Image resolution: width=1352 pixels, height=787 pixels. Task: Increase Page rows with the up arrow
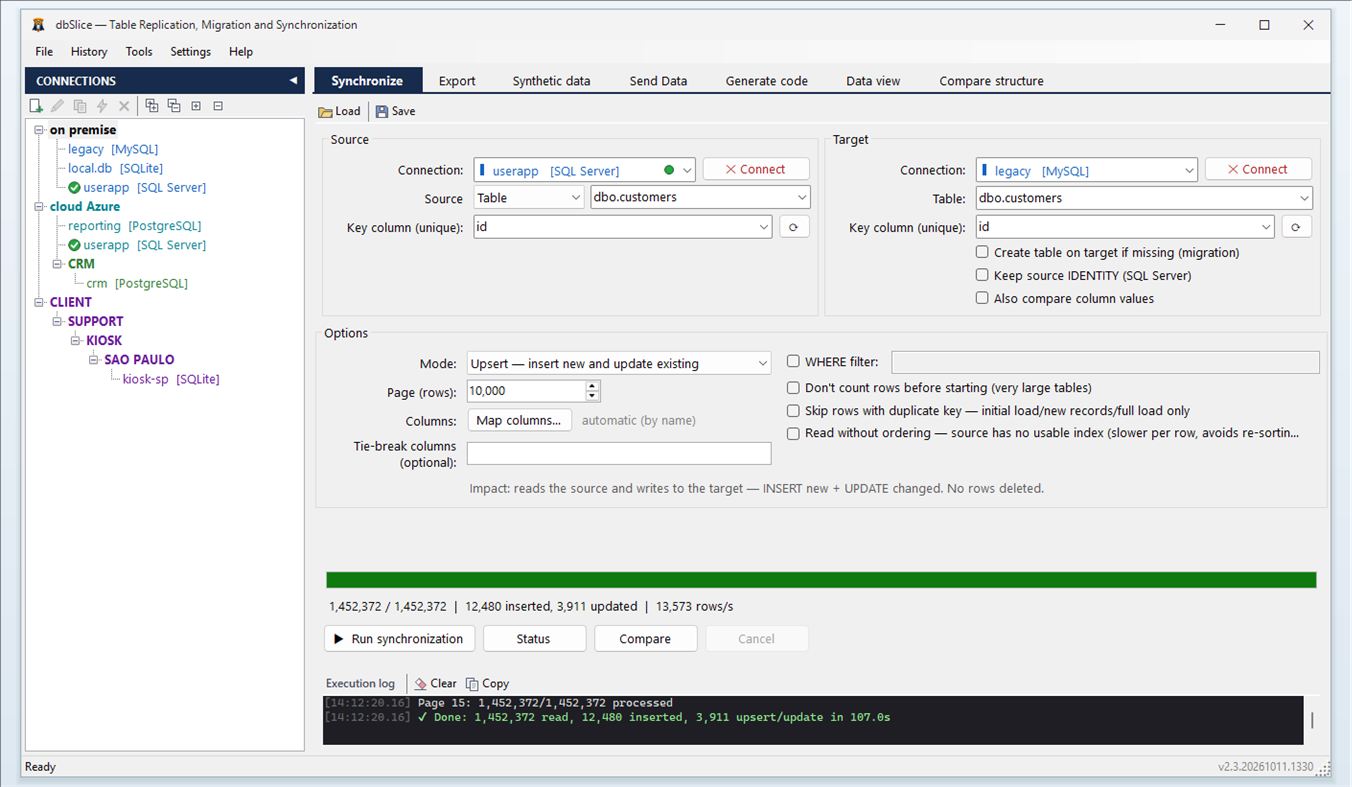(x=593, y=385)
